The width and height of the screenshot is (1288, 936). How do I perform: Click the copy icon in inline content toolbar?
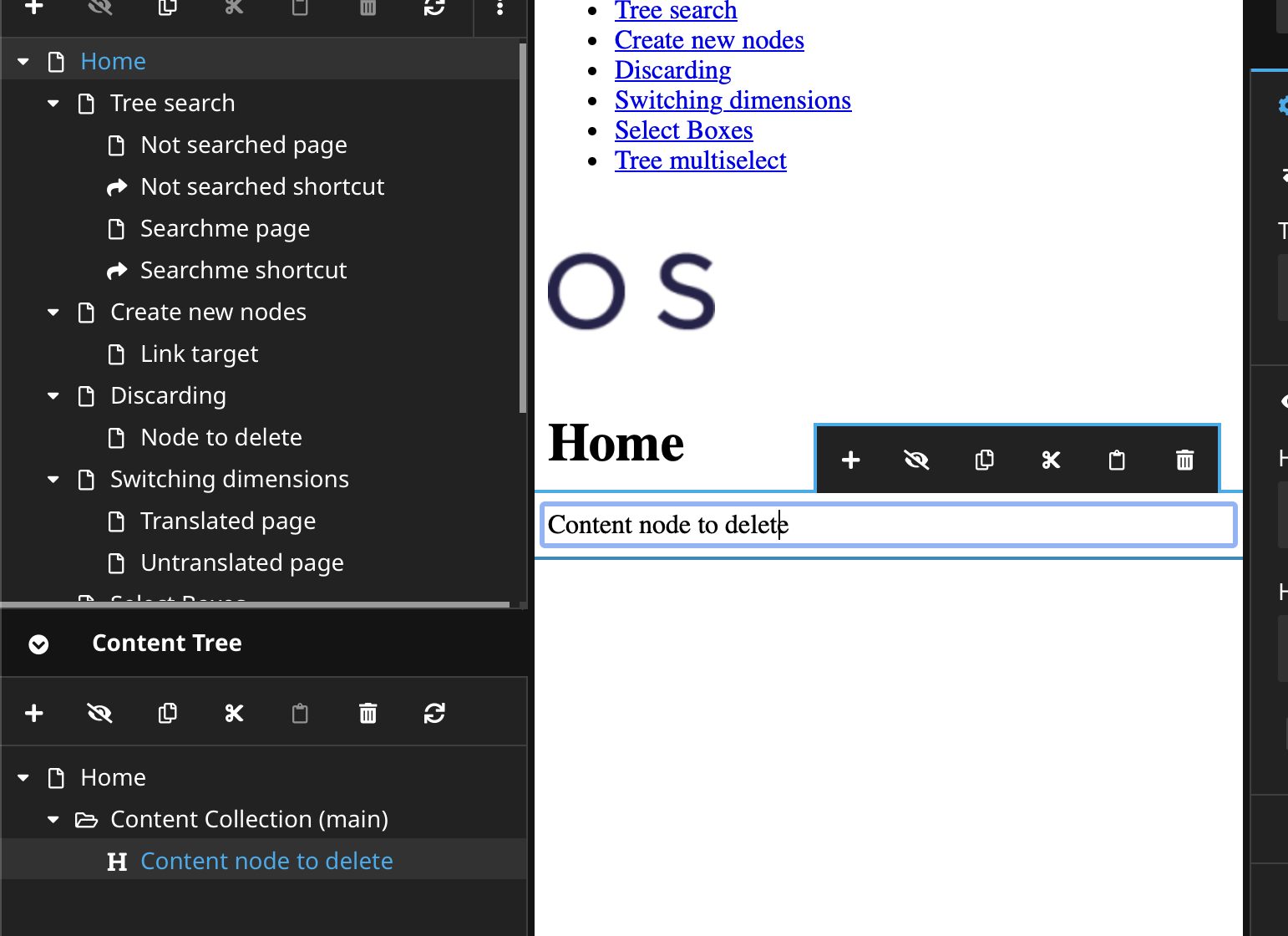[x=984, y=460]
